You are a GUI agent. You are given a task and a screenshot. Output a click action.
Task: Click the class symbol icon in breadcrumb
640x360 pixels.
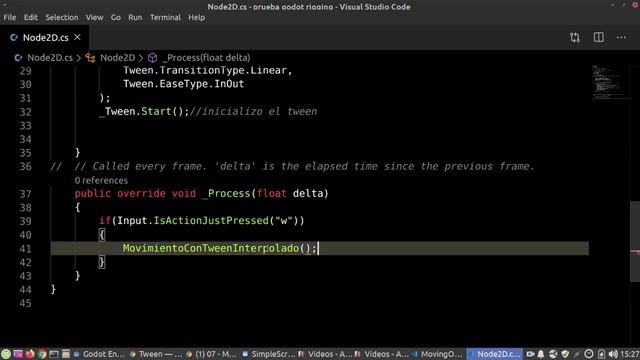click(x=90, y=58)
